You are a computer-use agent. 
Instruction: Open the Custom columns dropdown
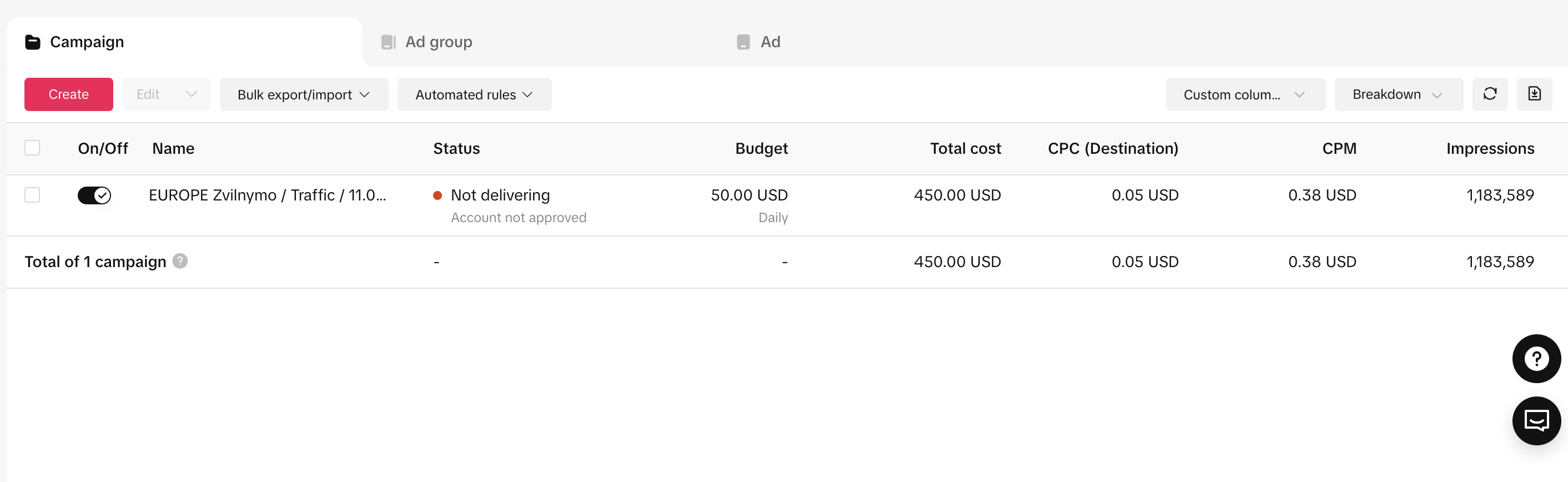click(1245, 94)
